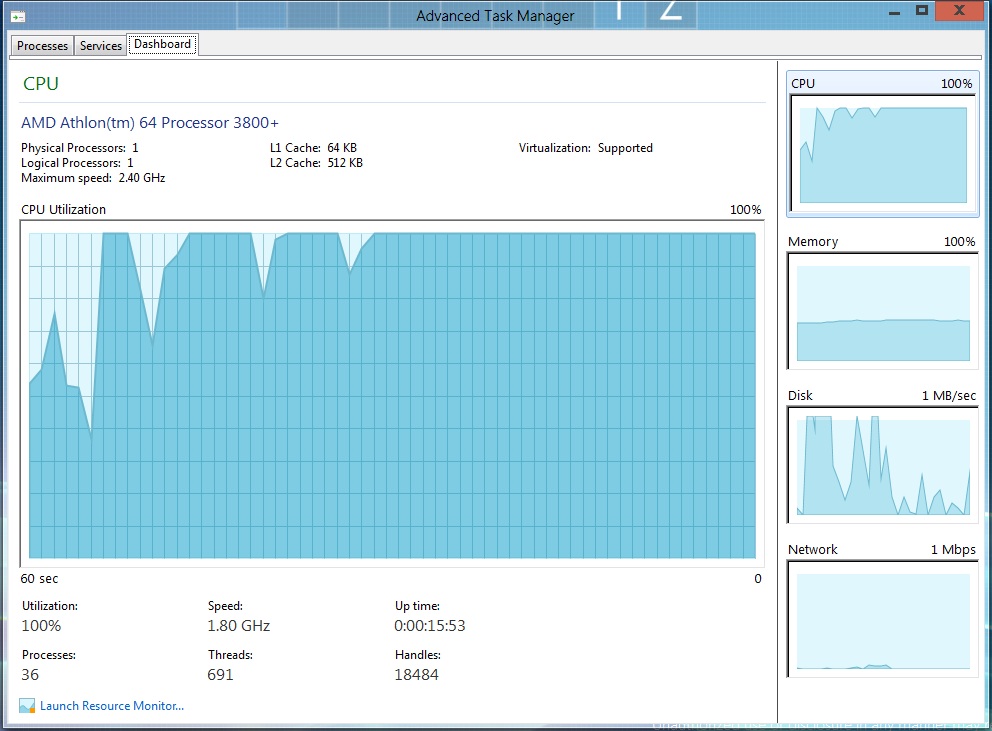Click the Speed value 1.80 GHz
Image resolution: width=992 pixels, height=731 pixels.
(x=239, y=626)
